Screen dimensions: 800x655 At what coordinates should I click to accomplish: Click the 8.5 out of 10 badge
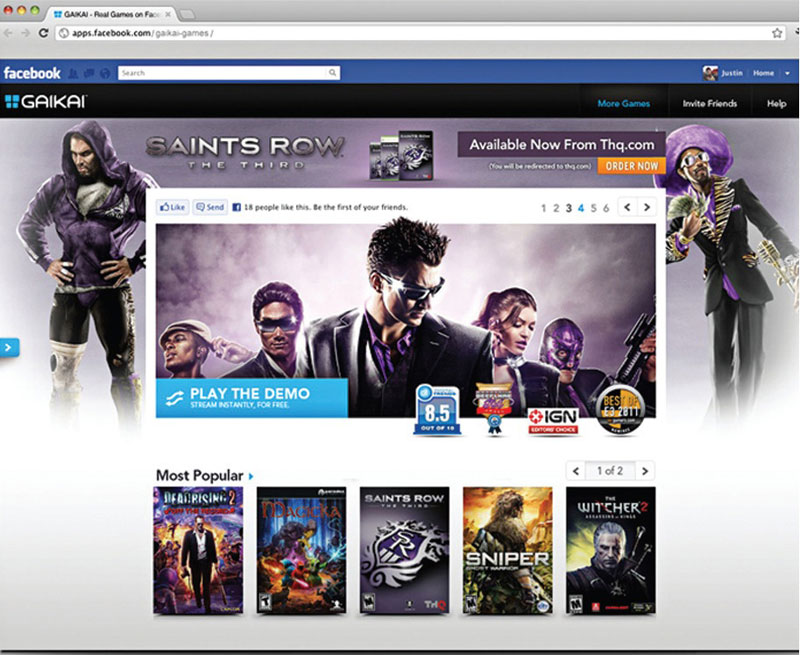[x=437, y=410]
